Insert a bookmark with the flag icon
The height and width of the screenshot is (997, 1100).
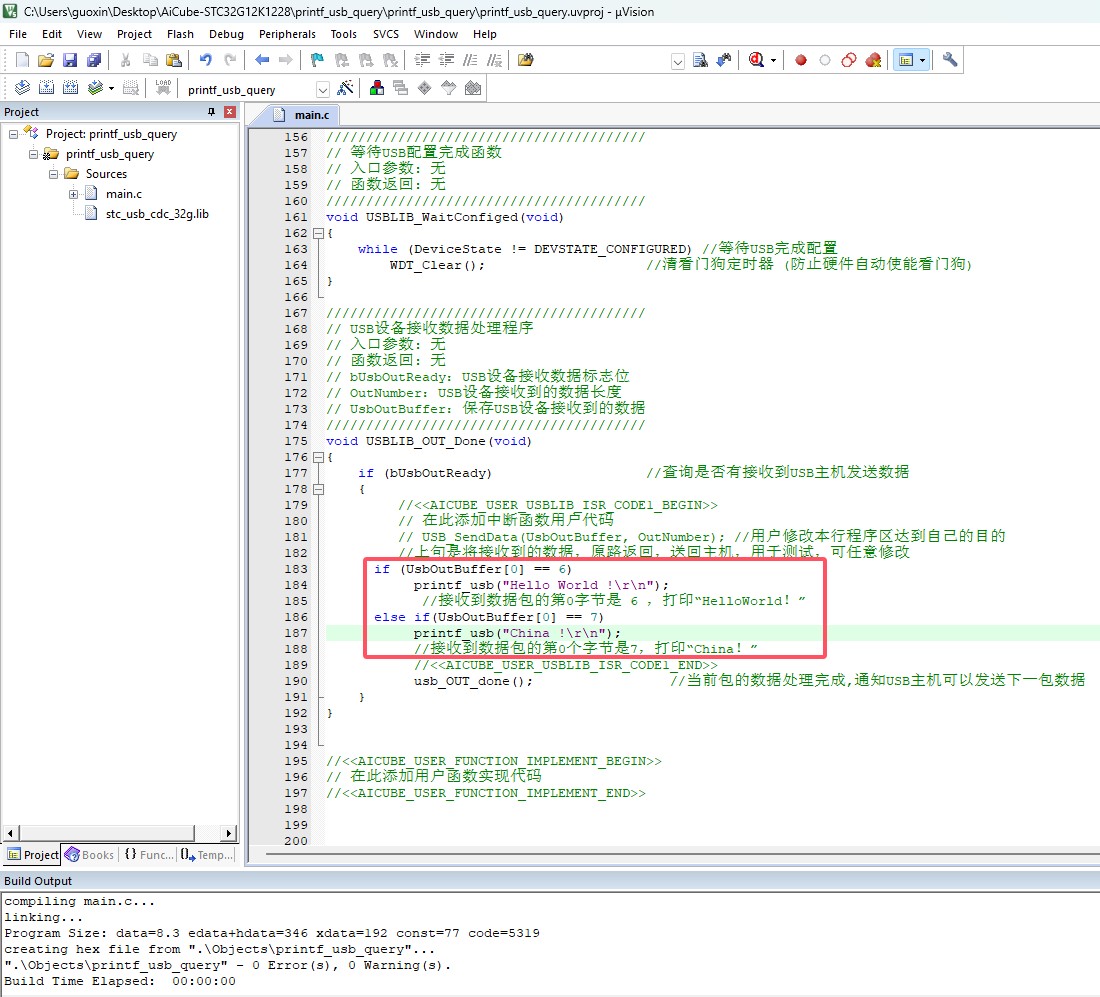pyautogui.click(x=317, y=60)
